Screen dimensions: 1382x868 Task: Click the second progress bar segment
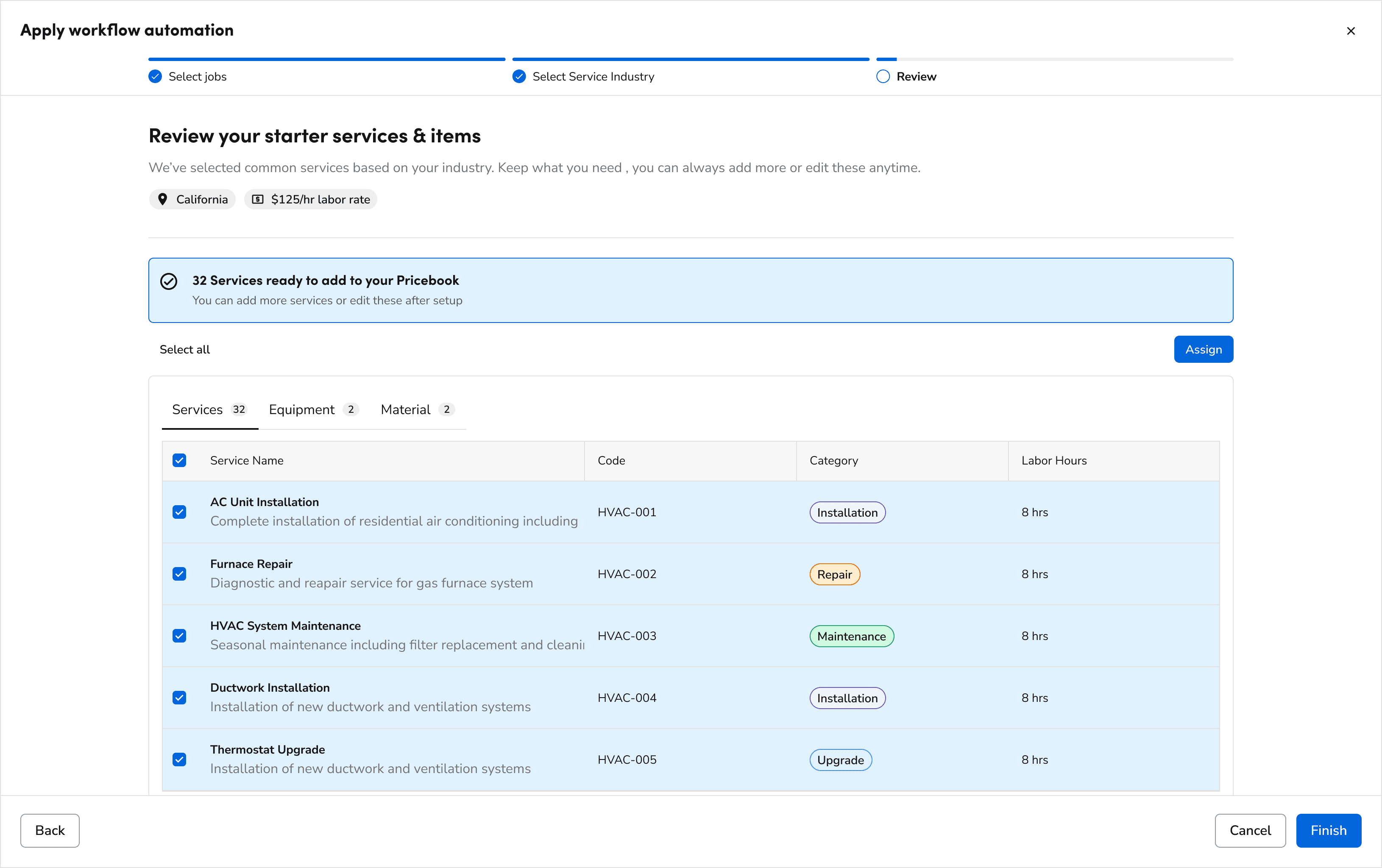click(691, 59)
